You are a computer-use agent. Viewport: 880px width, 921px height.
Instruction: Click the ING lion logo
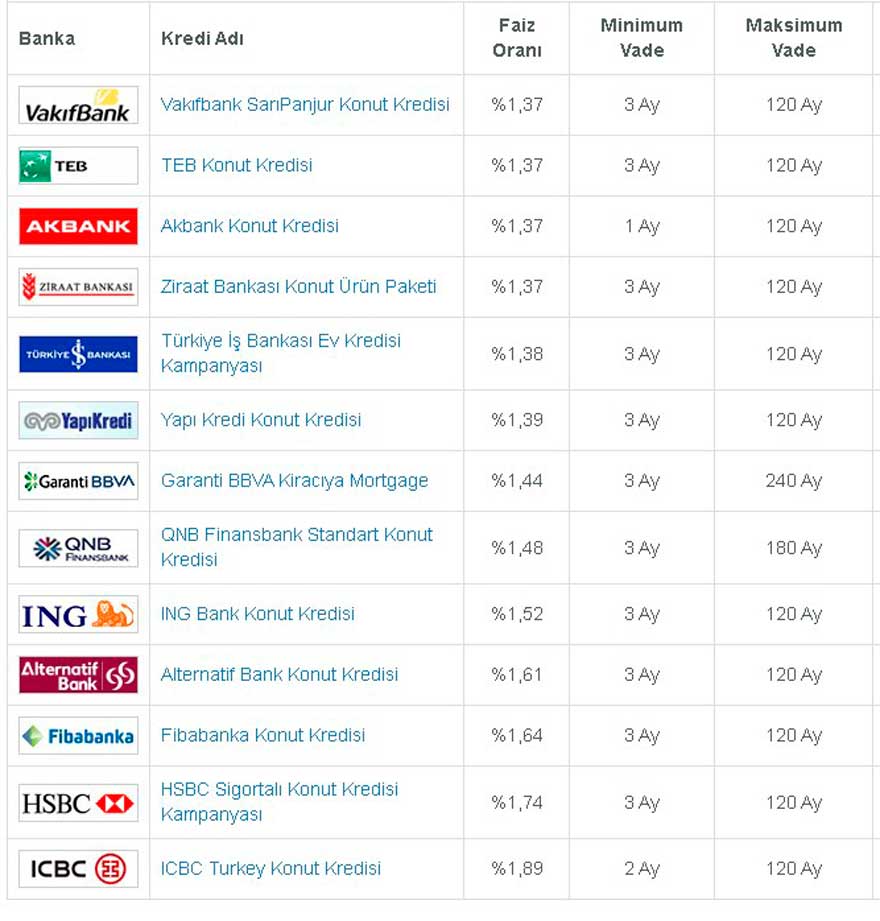(78, 614)
